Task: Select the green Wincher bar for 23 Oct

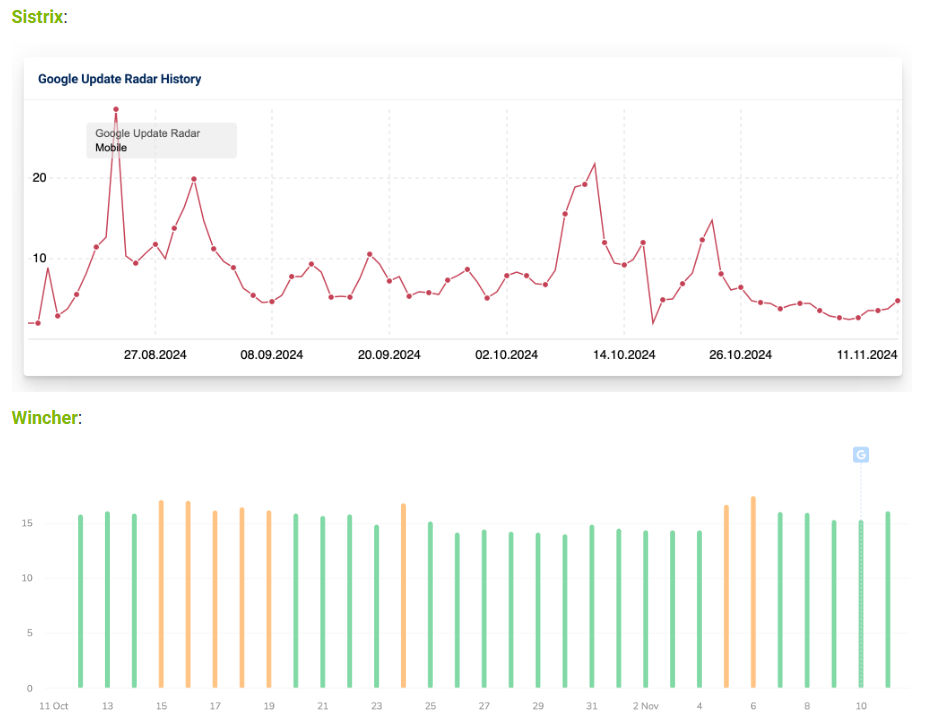Action: point(377,607)
